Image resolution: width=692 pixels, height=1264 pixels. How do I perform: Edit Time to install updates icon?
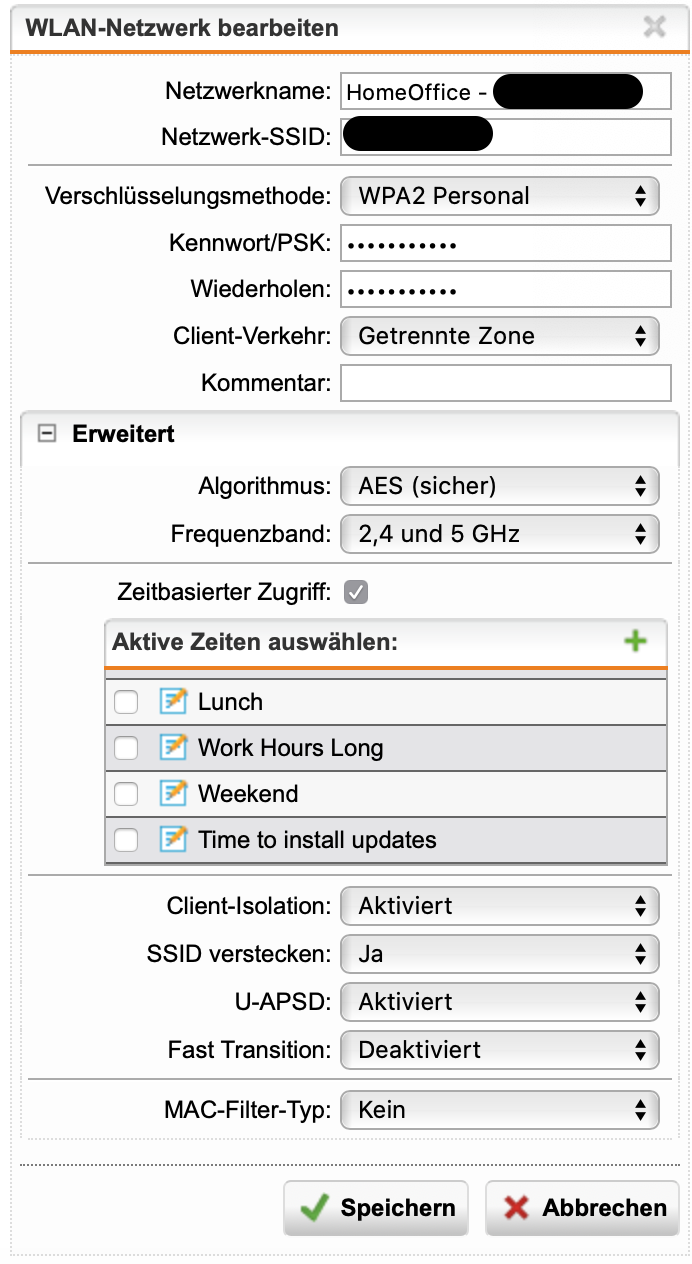click(x=174, y=840)
